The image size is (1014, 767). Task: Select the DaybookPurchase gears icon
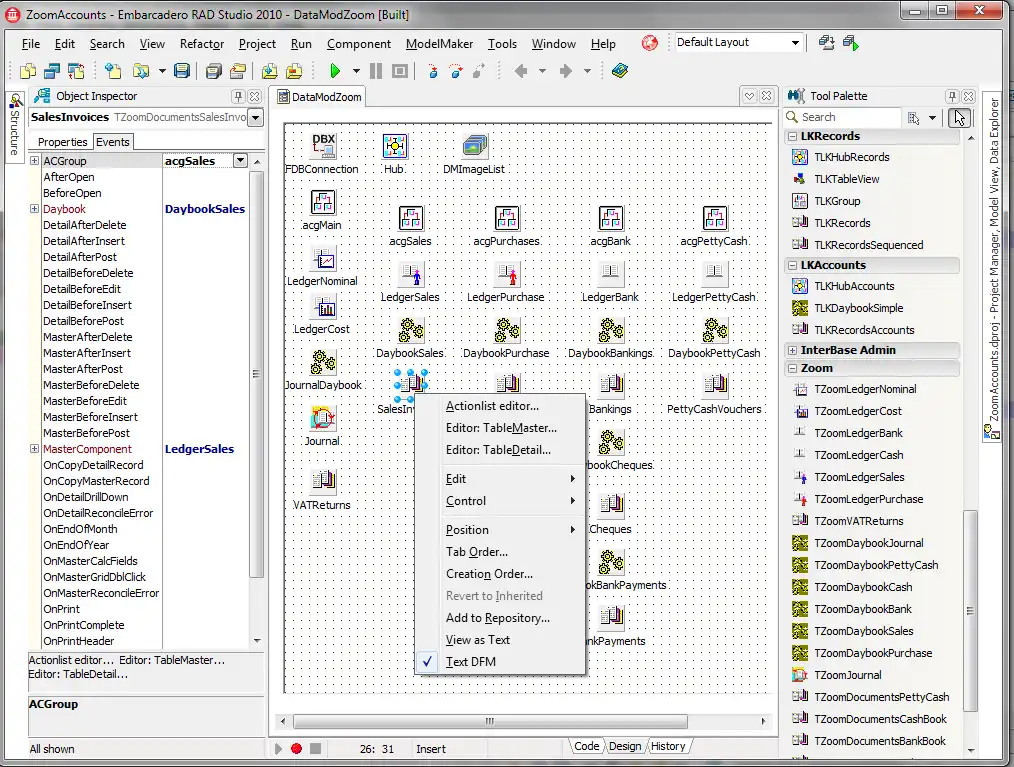pyautogui.click(x=507, y=330)
